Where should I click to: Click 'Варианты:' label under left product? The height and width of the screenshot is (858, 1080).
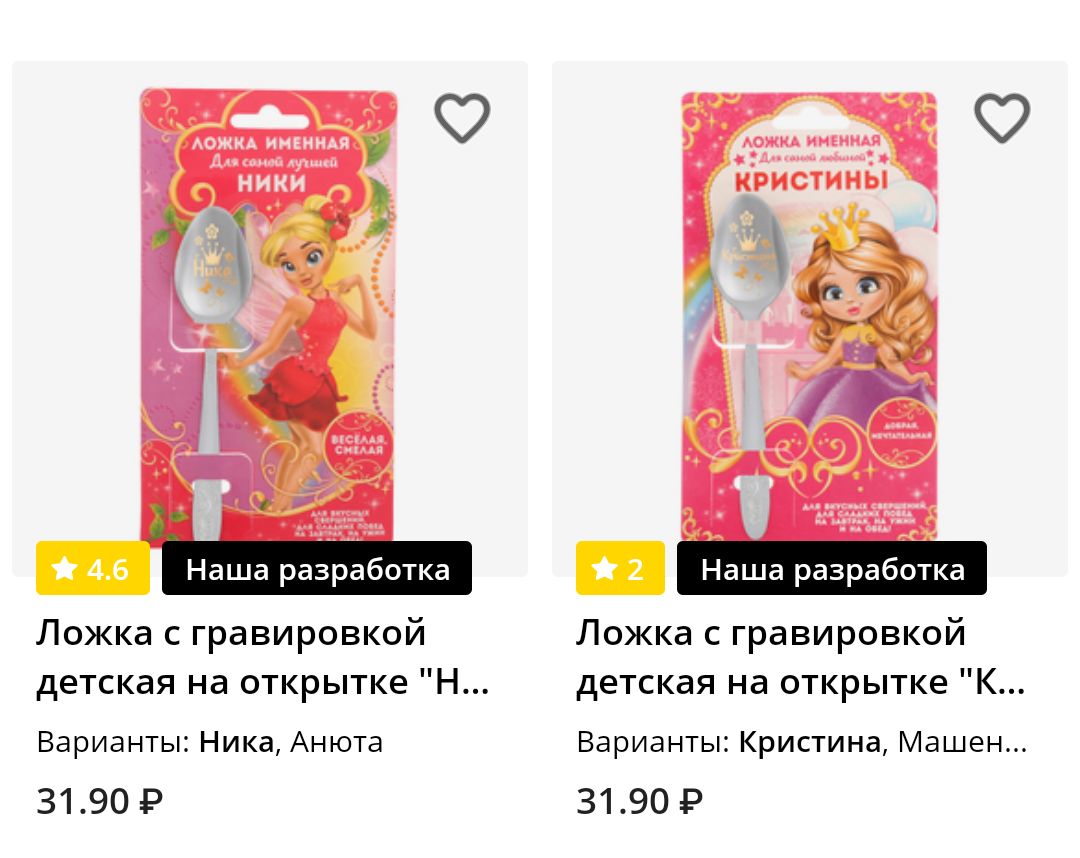click(x=113, y=742)
